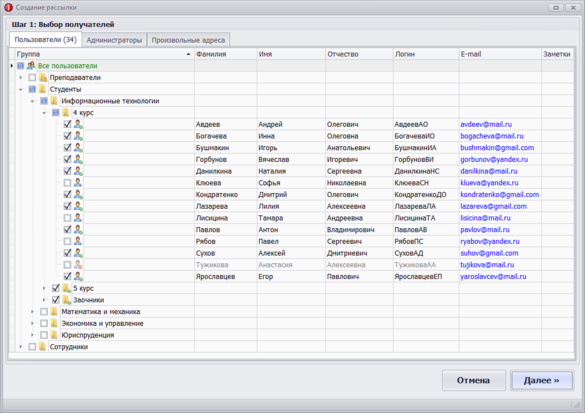Enable the Математика и механика checkbox
Viewport: 585px width, 413px height.
[44, 312]
